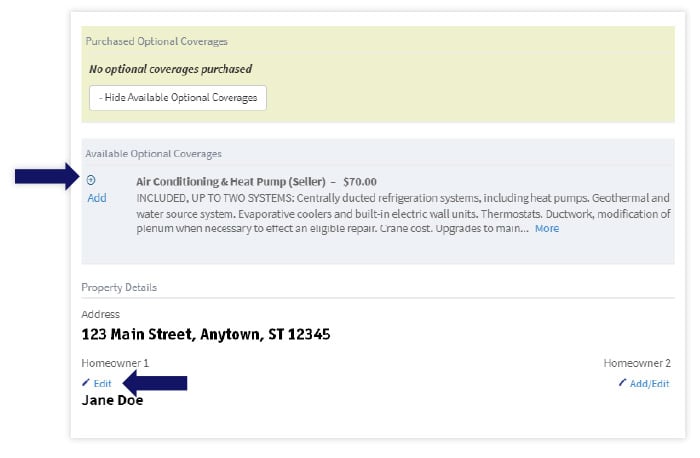The image size is (700, 458).
Task: Hide Available Optional Coverages
Action: [x=178, y=98]
